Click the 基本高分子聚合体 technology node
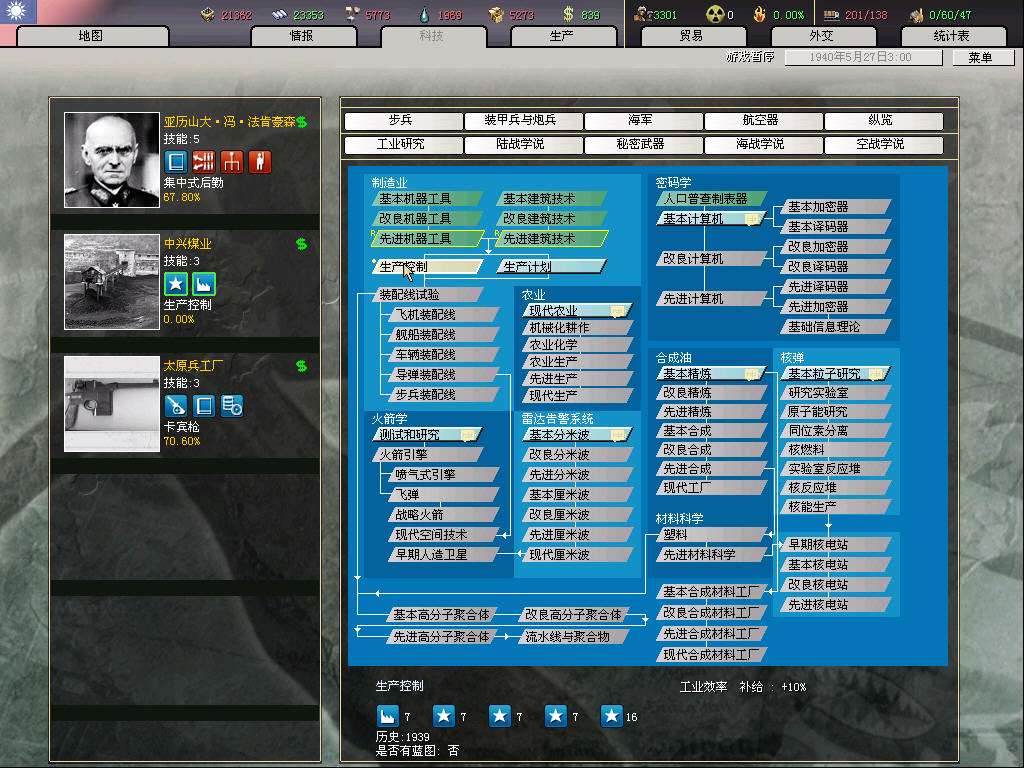 [441, 615]
